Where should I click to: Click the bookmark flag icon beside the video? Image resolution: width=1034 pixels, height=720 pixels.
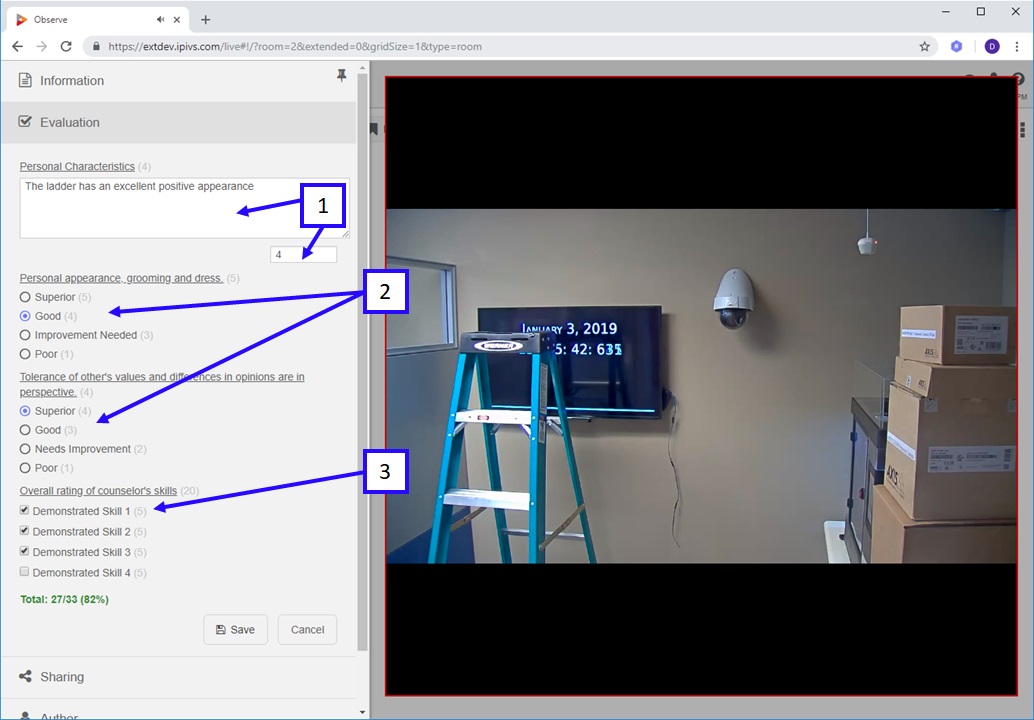373,129
